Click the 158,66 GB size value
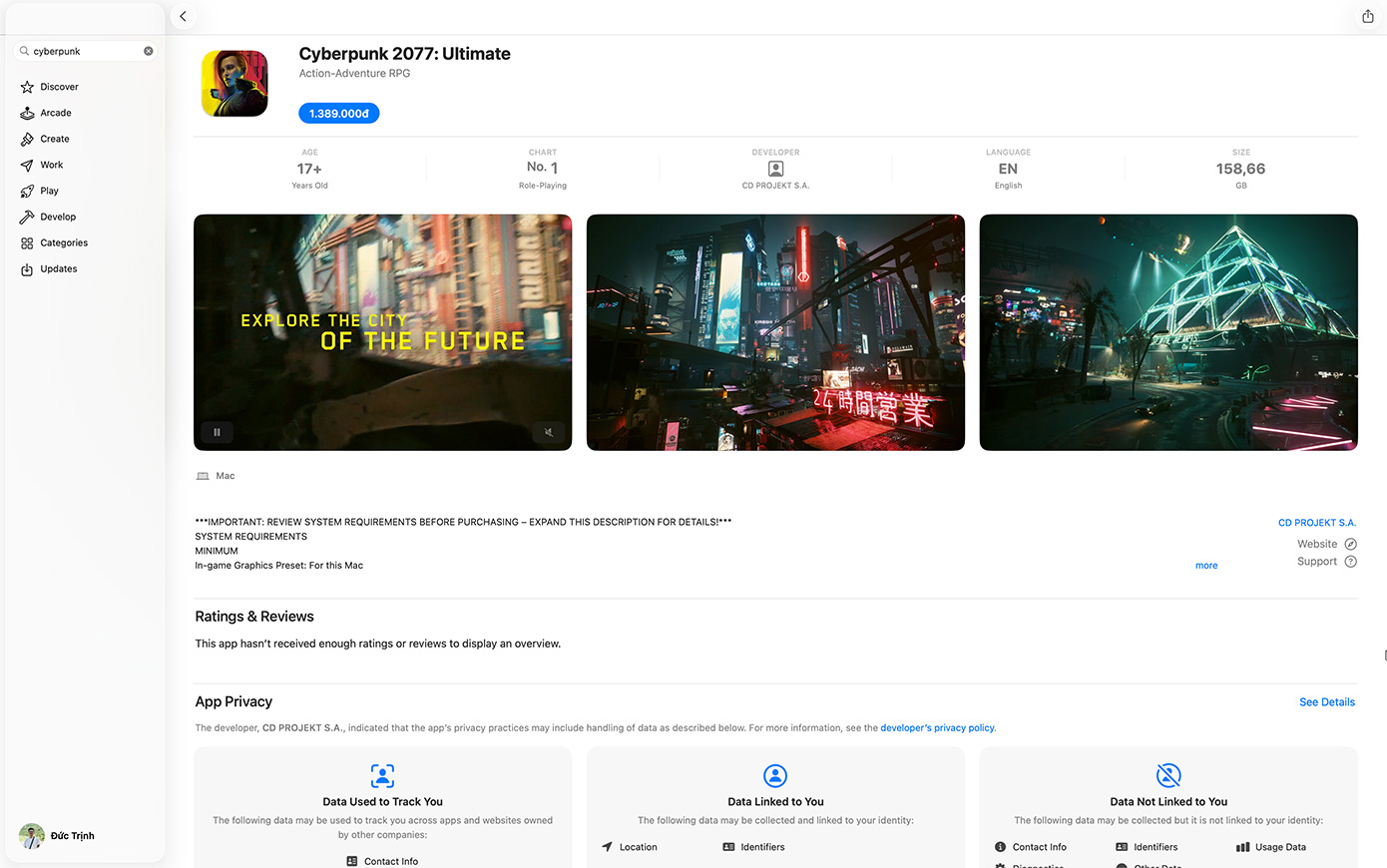The width and height of the screenshot is (1387, 868). pos(1241,169)
